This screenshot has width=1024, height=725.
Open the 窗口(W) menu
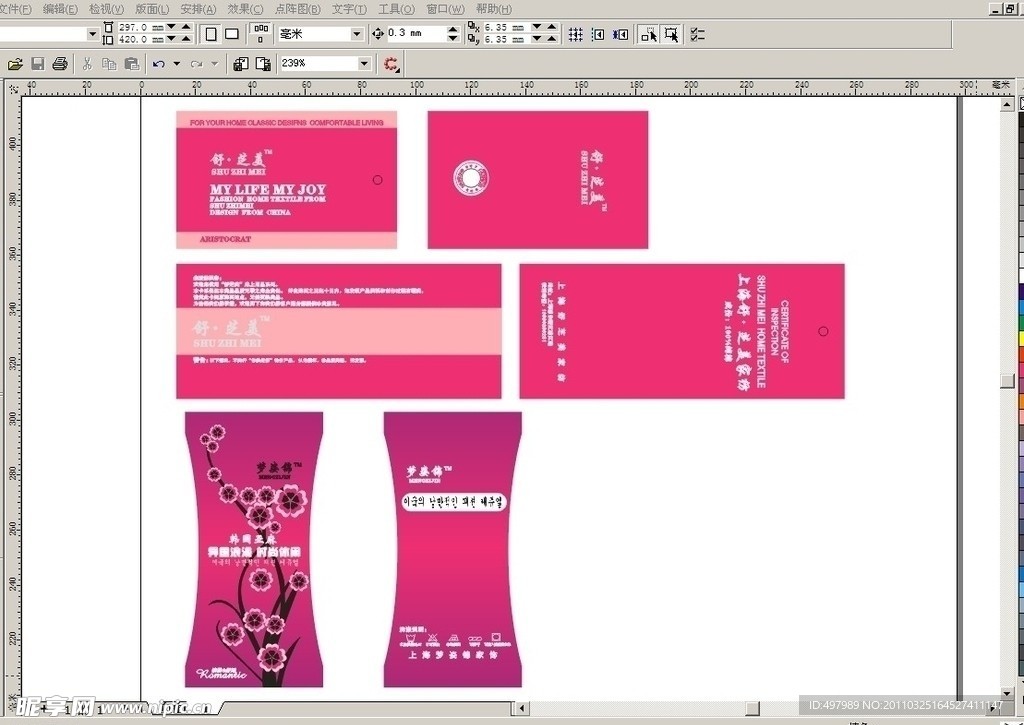[445, 9]
